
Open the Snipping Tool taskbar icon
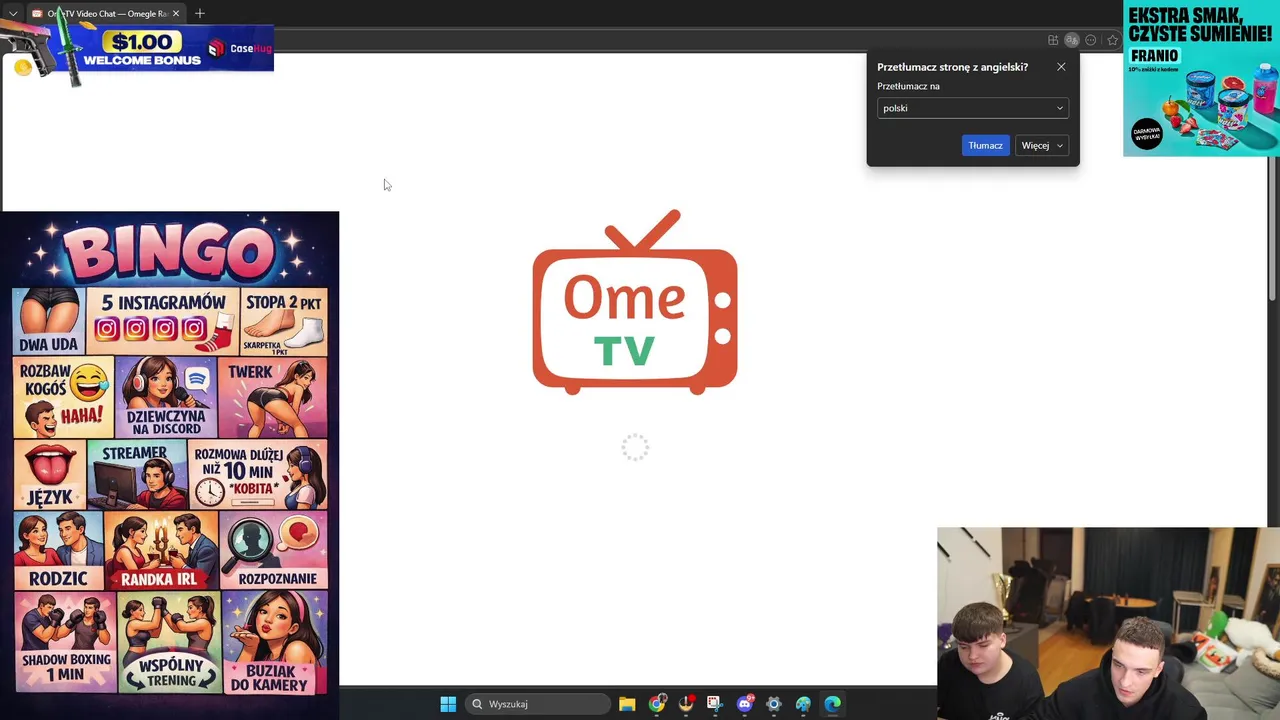[714, 704]
